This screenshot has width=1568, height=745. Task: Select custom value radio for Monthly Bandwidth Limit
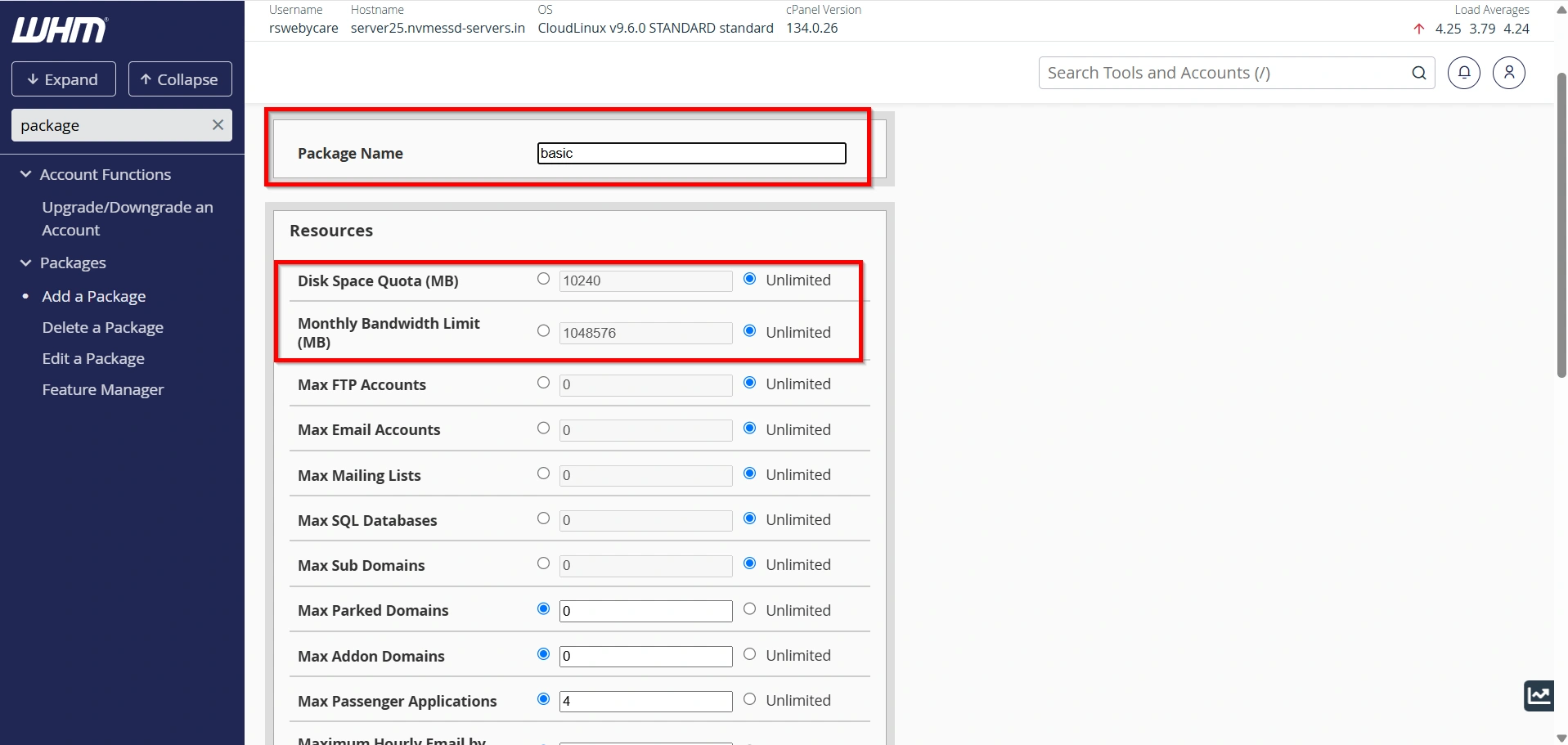pos(543,331)
